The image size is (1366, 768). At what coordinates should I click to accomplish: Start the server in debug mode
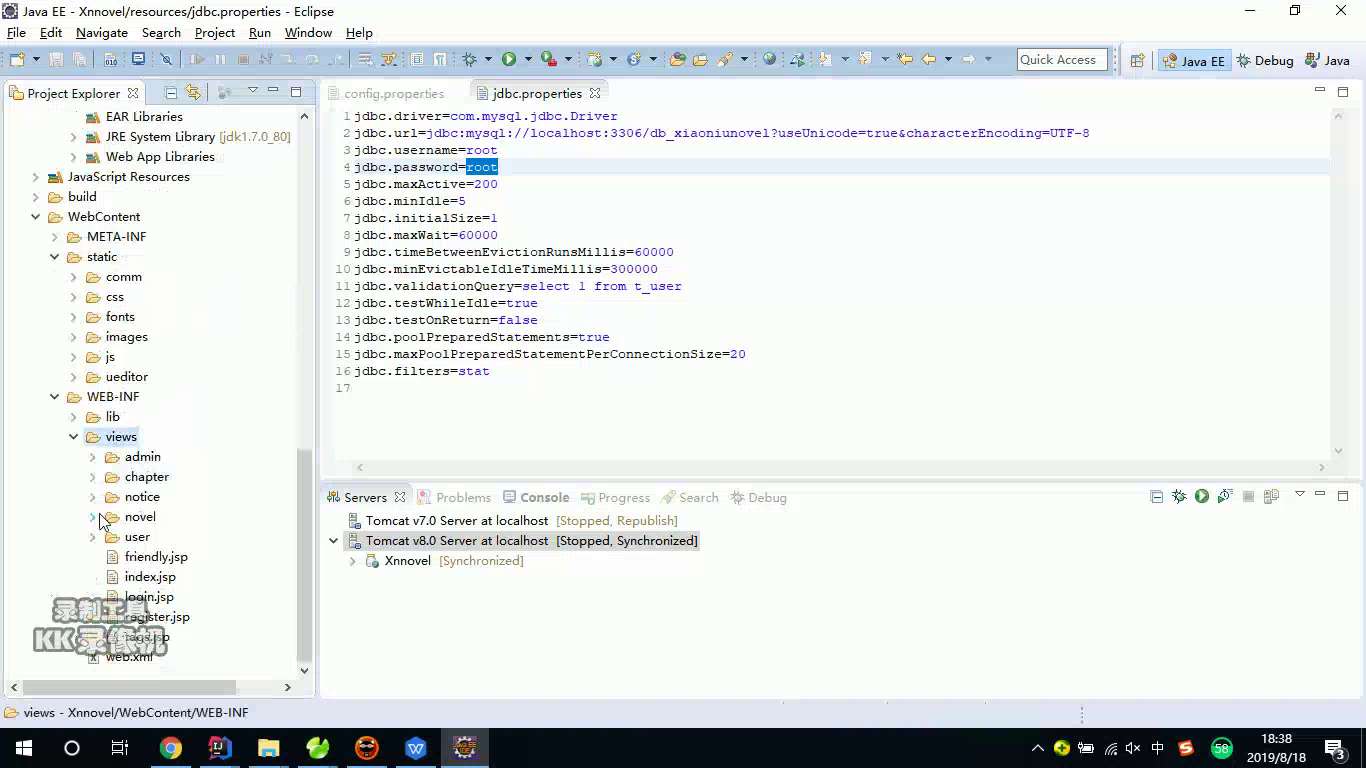click(1179, 496)
